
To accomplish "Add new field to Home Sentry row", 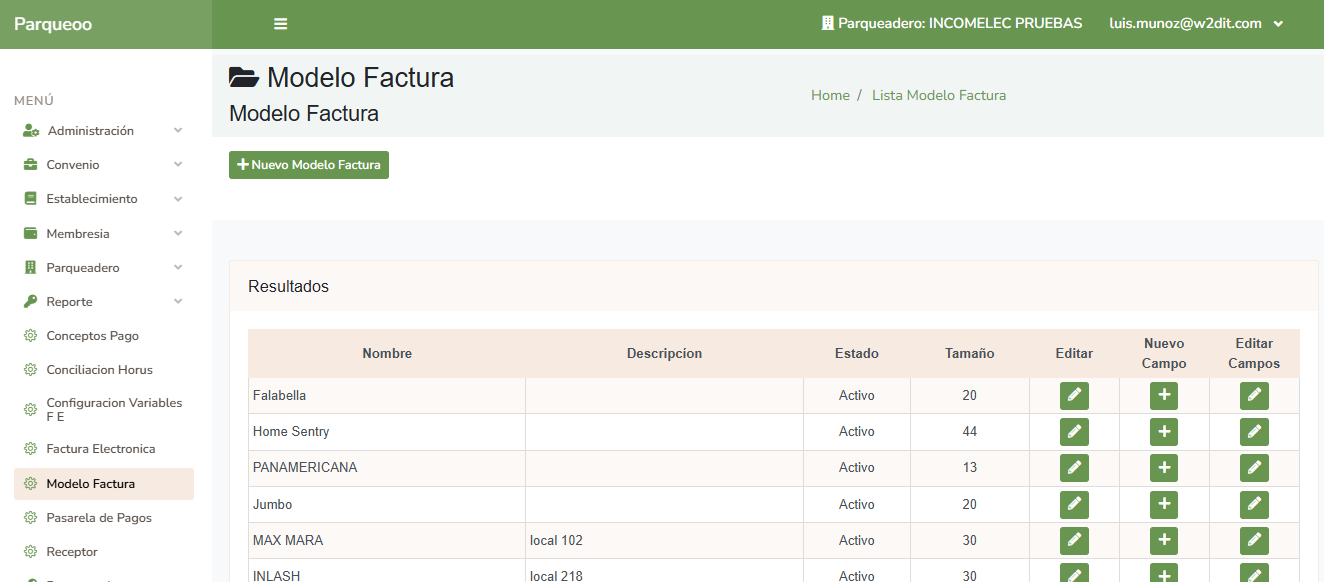I will tap(1163, 432).
